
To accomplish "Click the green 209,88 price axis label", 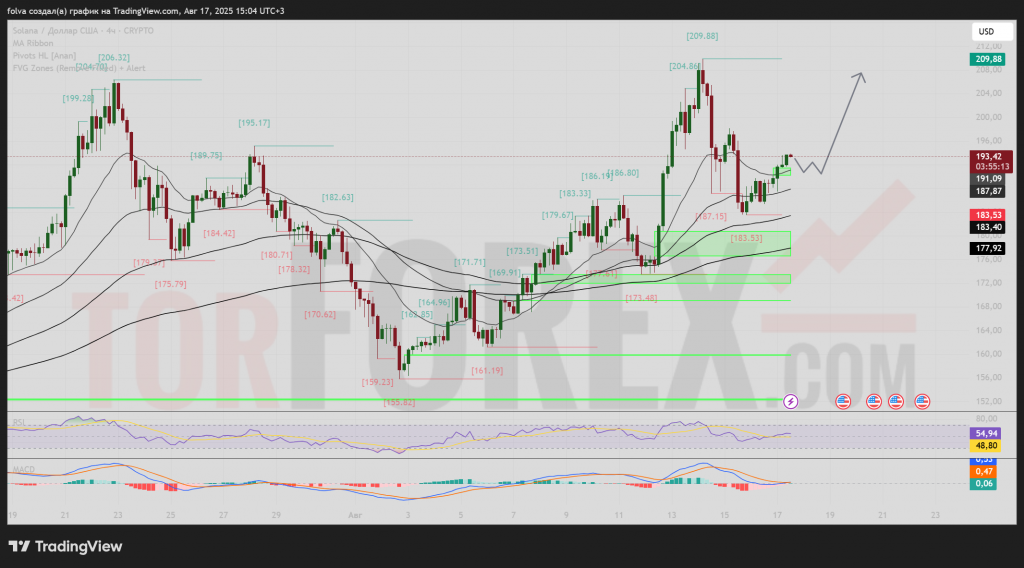I will pyautogui.click(x=987, y=59).
